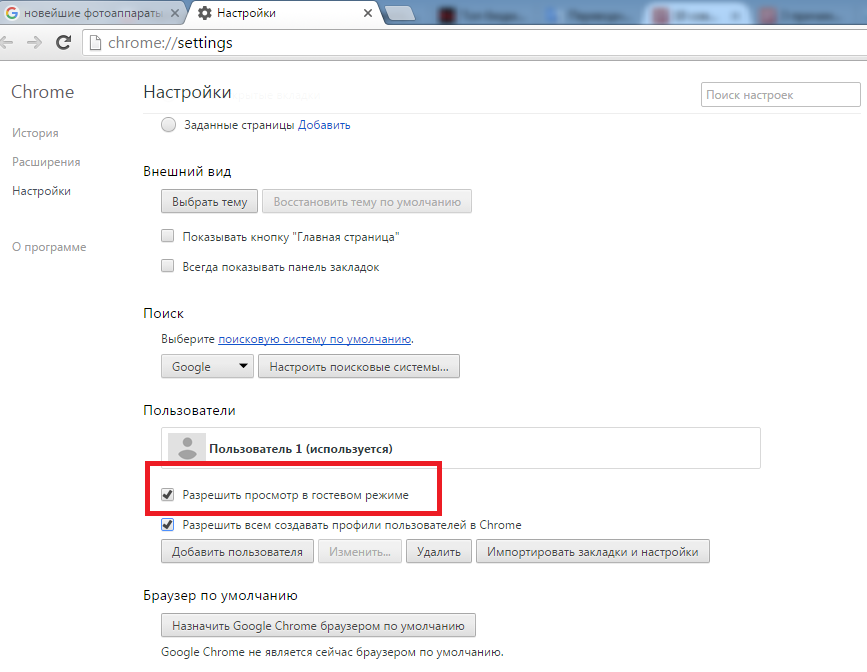Screen dimensions: 867x672
Task: Click the Пользователь 1 avatar icon
Action: [x=187, y=447]
